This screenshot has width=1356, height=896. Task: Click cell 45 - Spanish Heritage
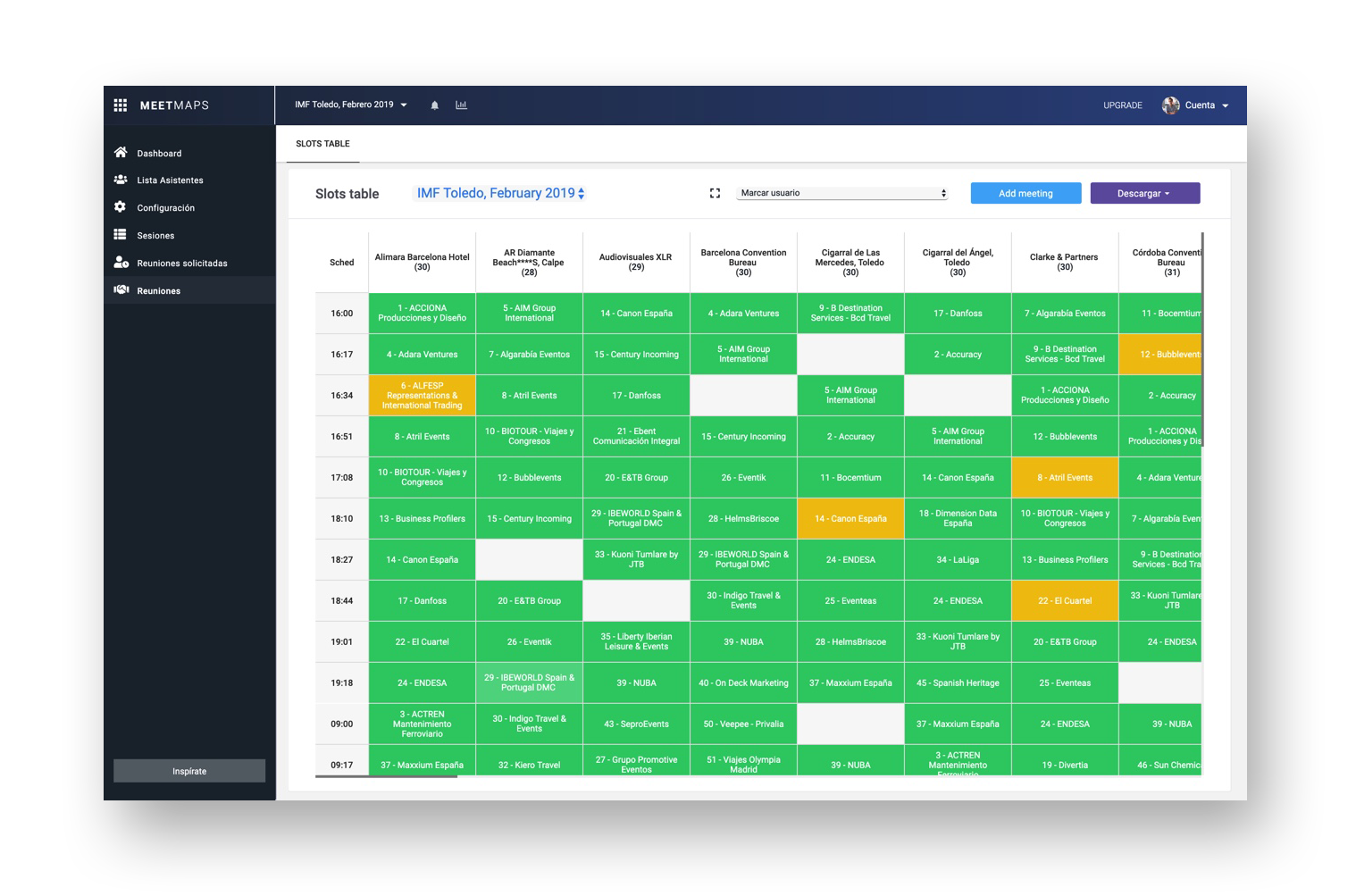coord(958,683)
